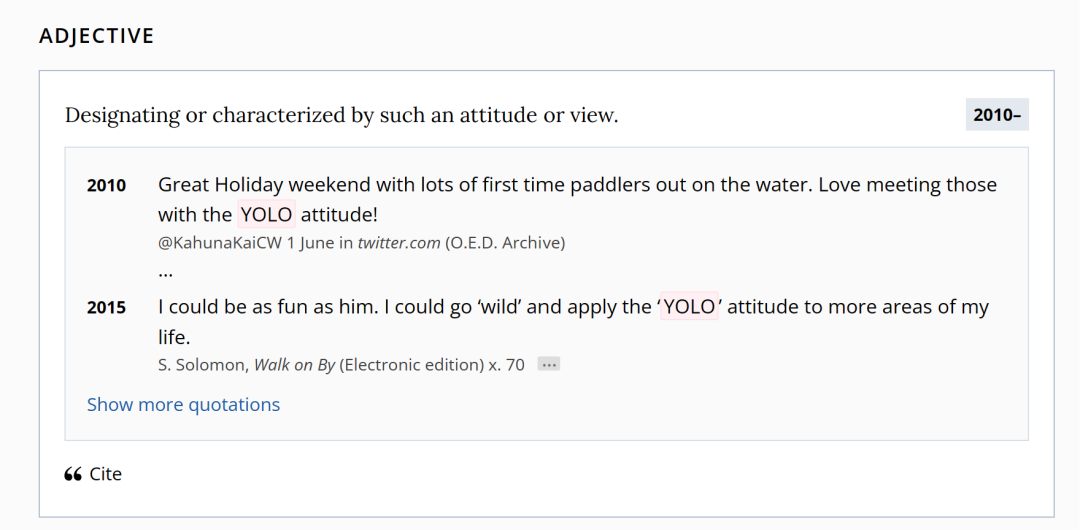Click the italic twitter.com source title
The width and height of the screenshot is (1080, 530).
click(x=399, y=243)
